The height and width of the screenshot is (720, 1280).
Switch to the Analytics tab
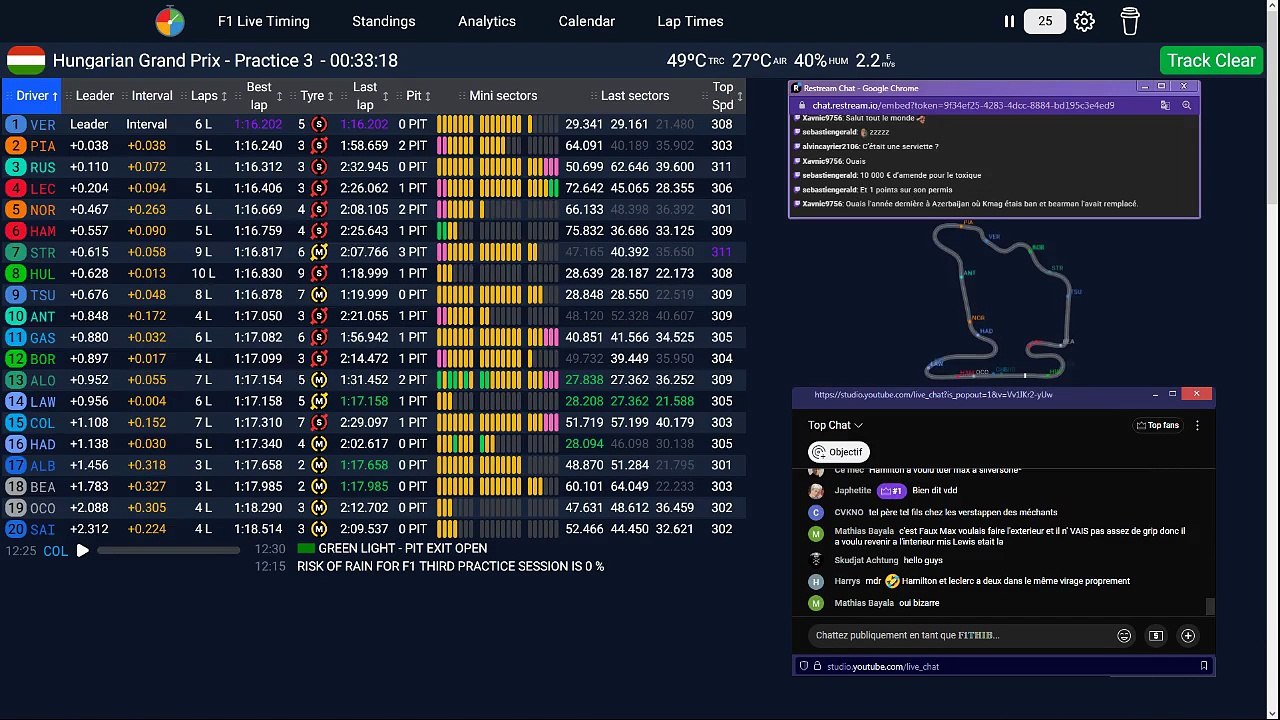point(487,21)
